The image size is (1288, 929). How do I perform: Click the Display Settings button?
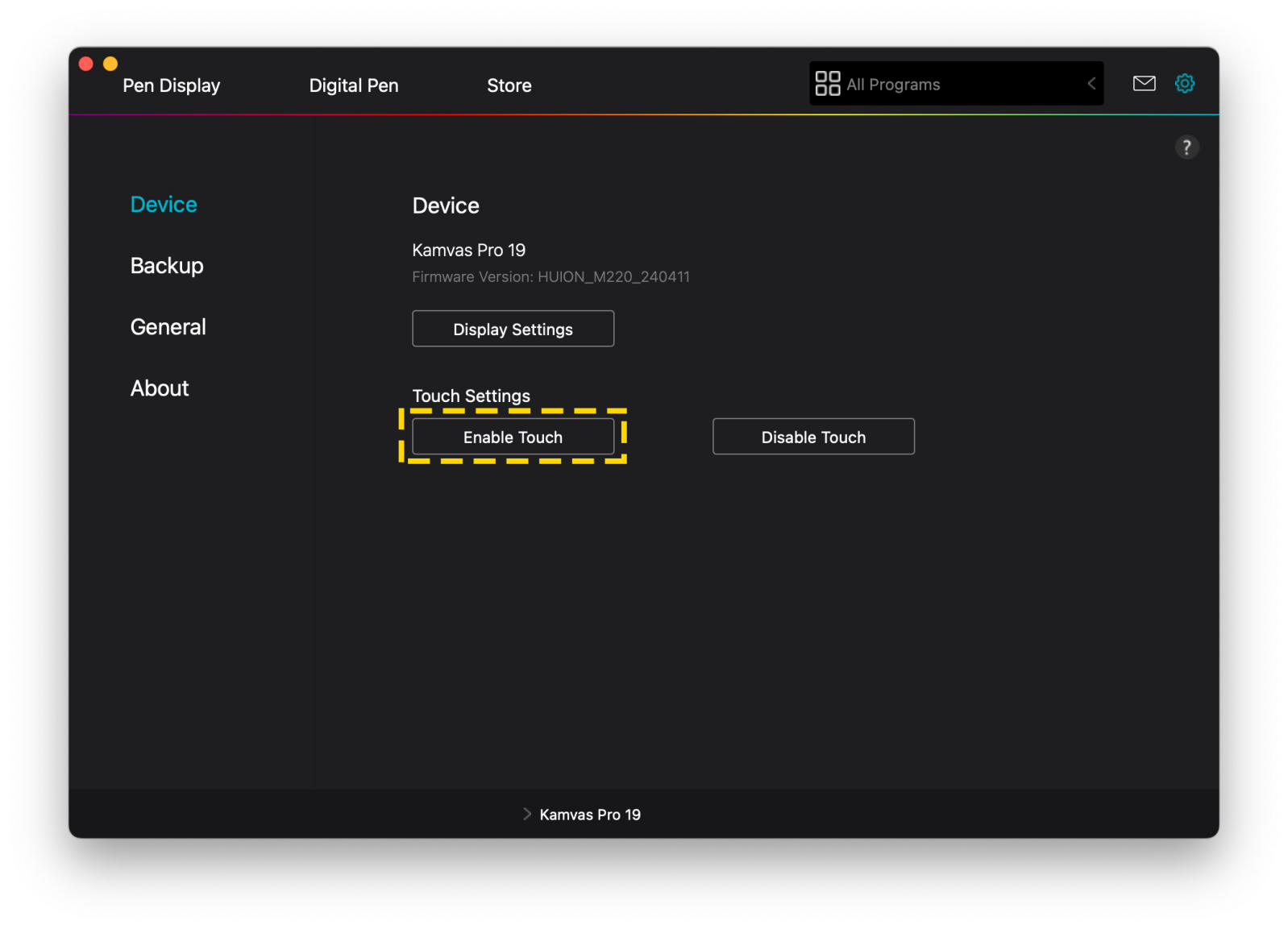point(513,329)
